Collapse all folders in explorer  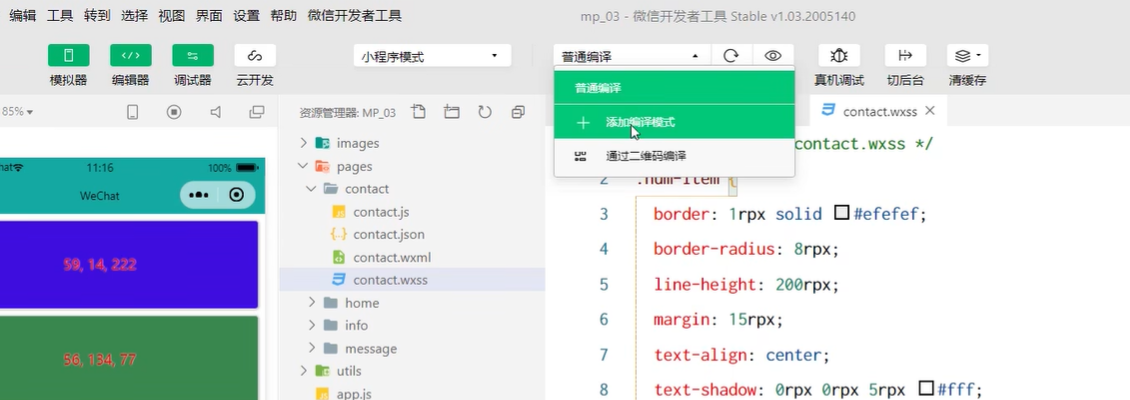coord(517,112)
